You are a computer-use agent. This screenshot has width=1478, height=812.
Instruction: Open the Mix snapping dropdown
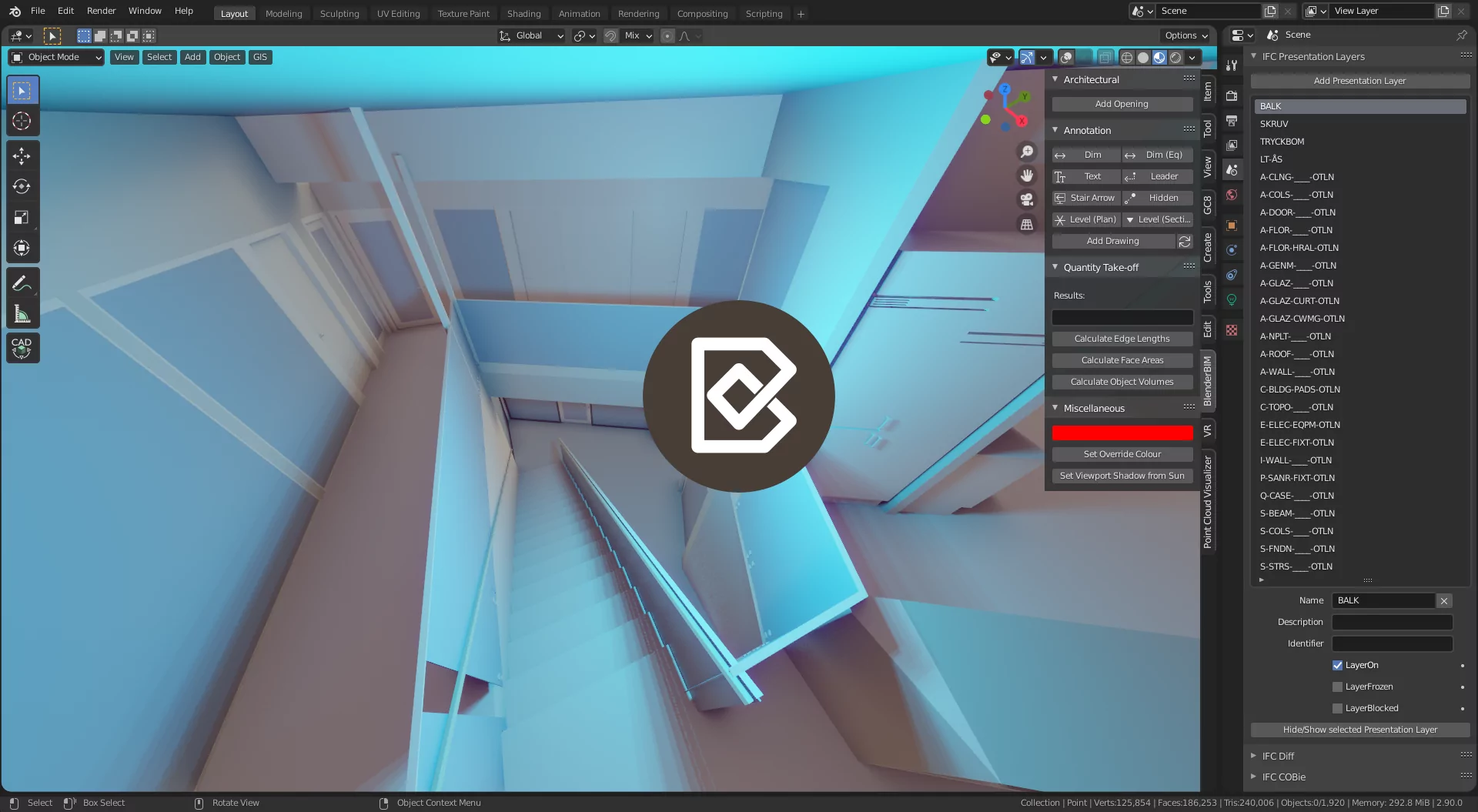click(638, 35)
